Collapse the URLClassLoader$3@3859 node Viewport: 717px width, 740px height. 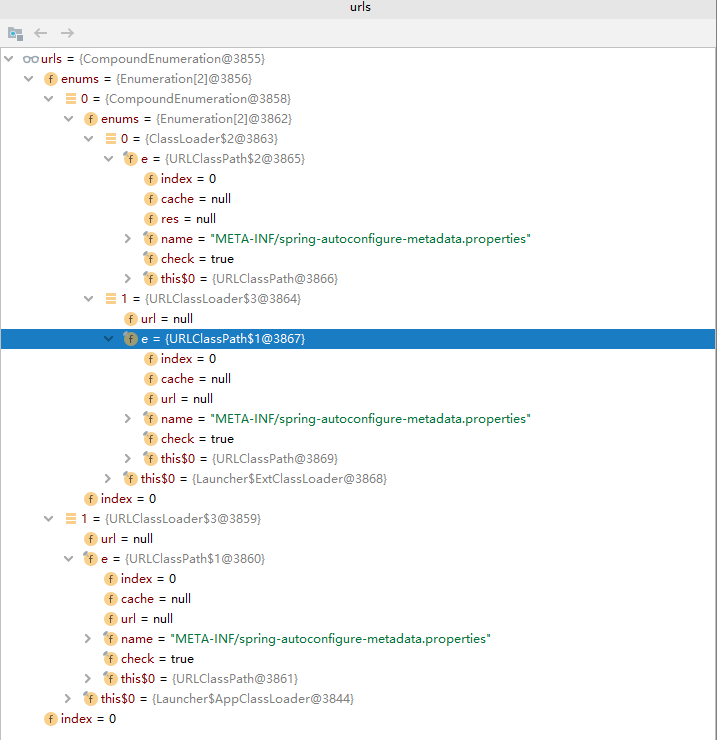(48, 519)
